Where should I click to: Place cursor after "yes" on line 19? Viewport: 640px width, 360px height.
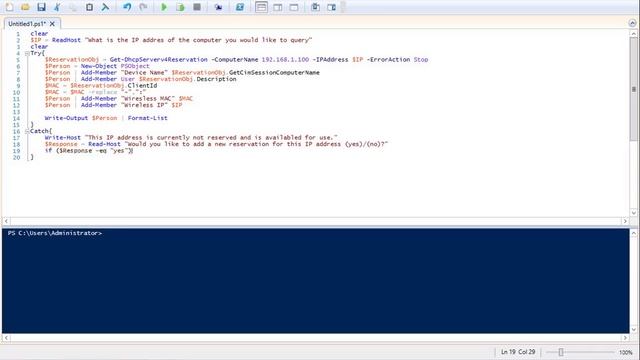130,151
